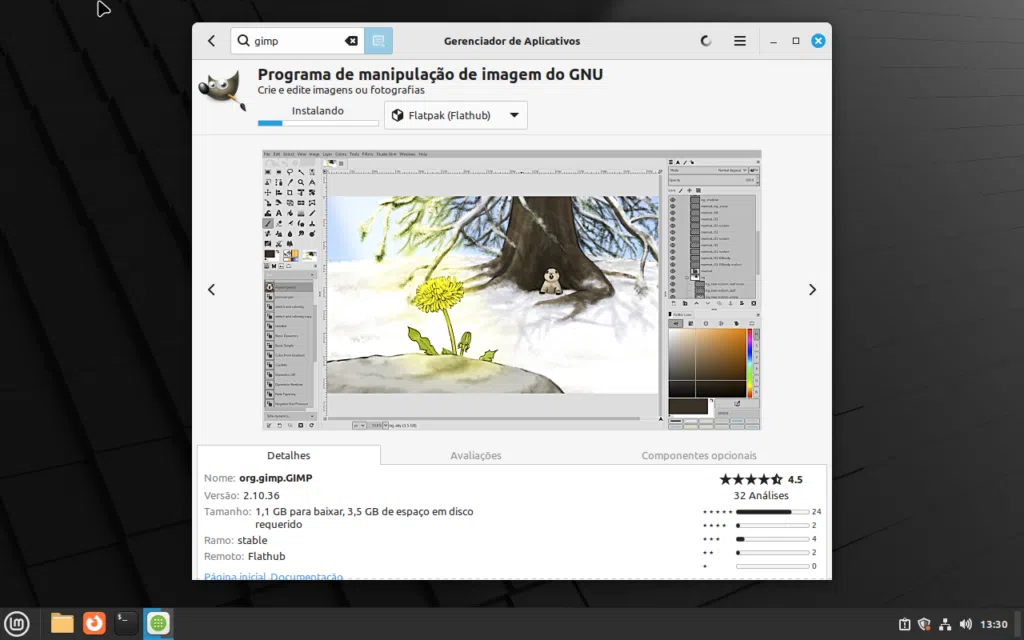Screen dimensions: 1024x640
Task: Open the hamburger menu icon
Action: pos(739,41)
